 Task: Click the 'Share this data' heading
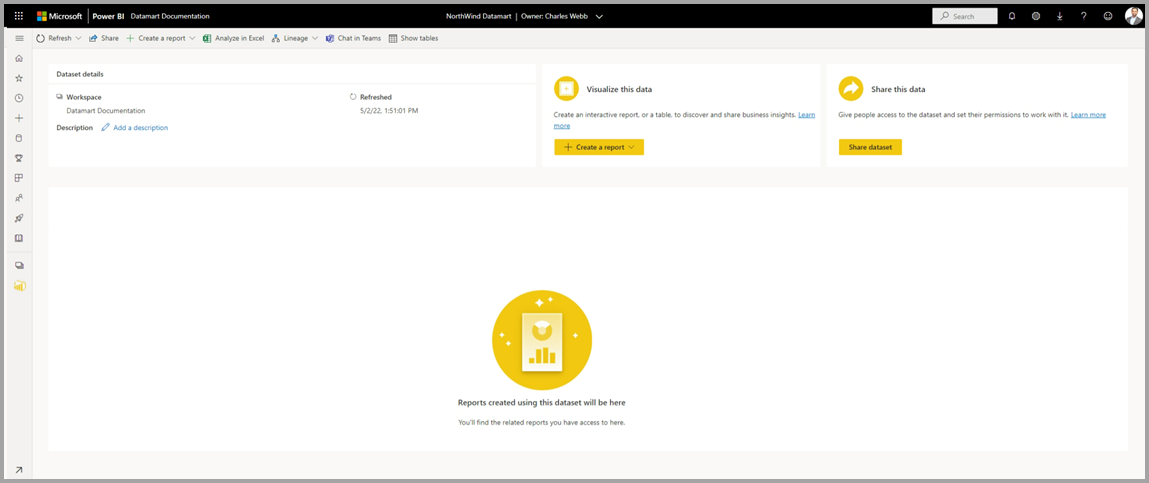898,89
